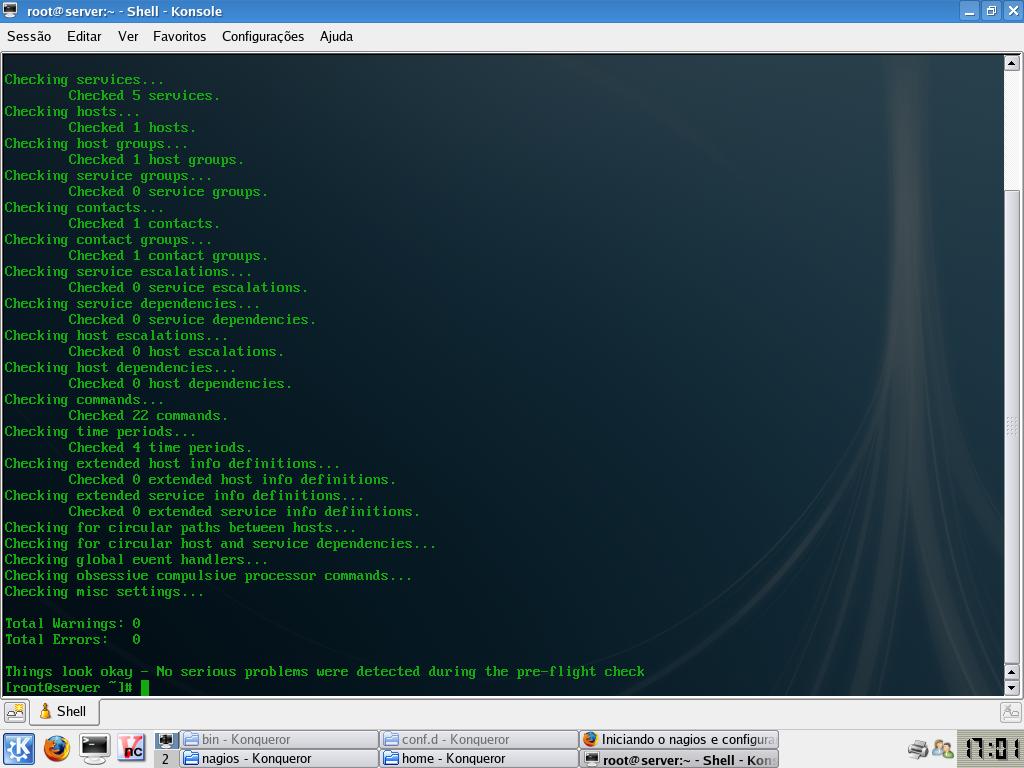Click the users icon in the system tray
This screenshot has width=1024, height=768.
click(942, 749)
